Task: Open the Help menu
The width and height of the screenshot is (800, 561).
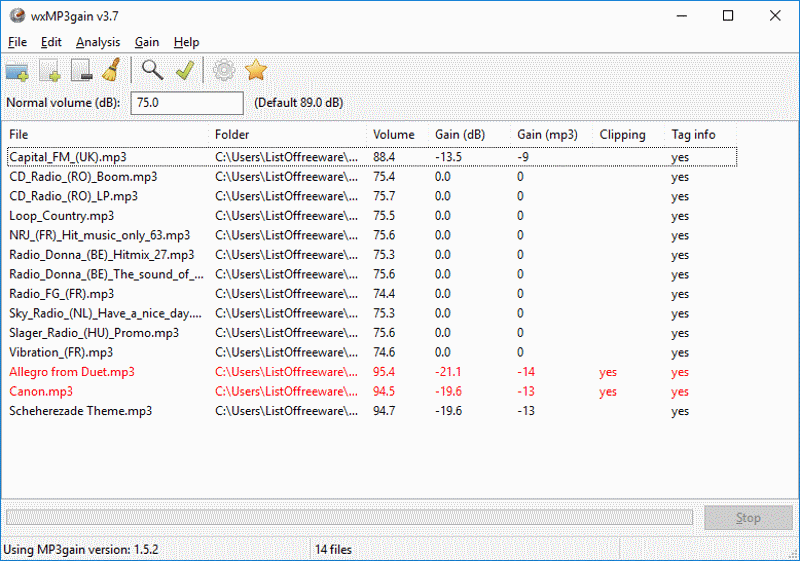Action: (186, 42)
